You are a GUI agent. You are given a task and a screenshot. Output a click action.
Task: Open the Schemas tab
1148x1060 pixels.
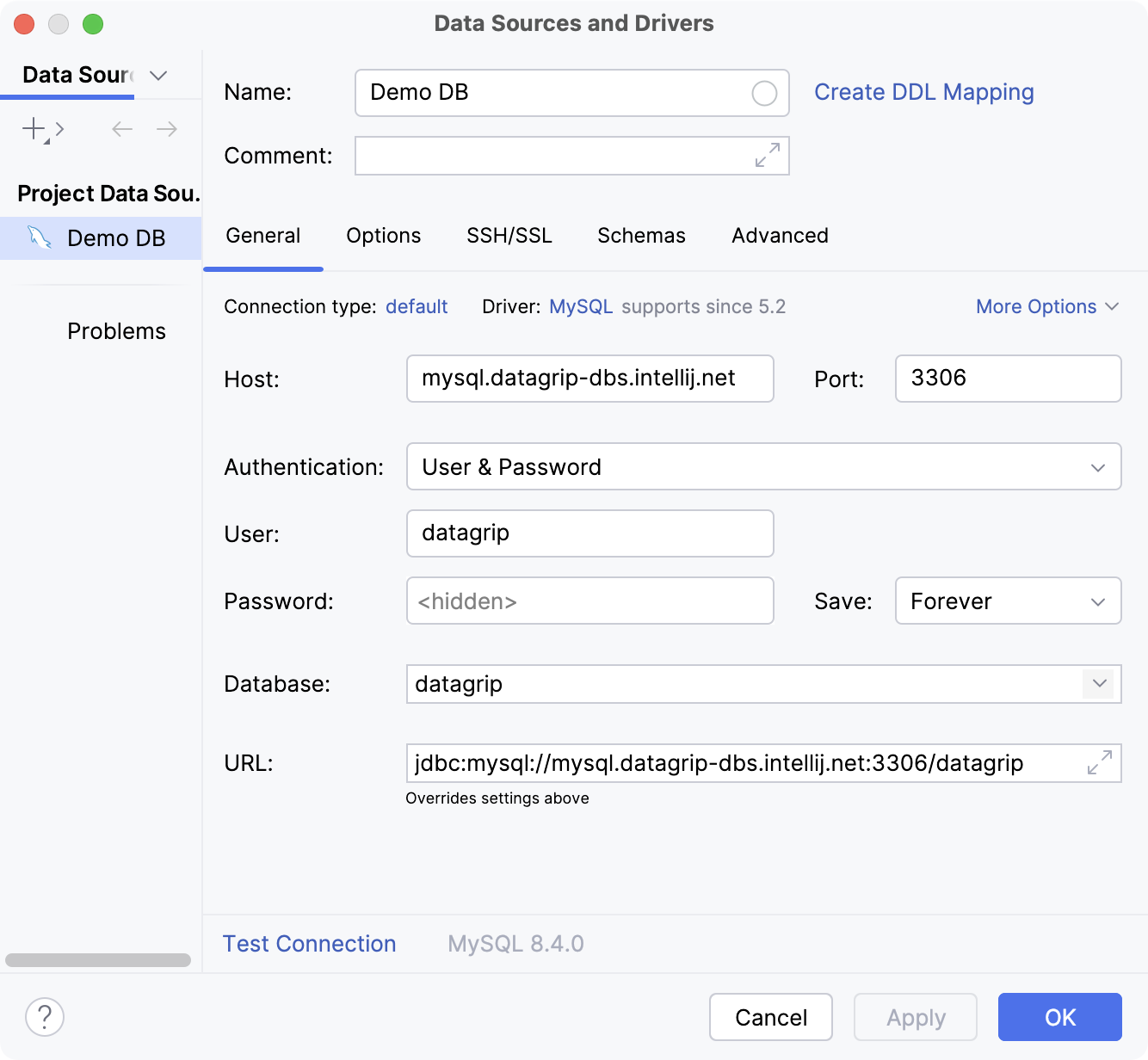pyautogui.click(x=640, y=235)
